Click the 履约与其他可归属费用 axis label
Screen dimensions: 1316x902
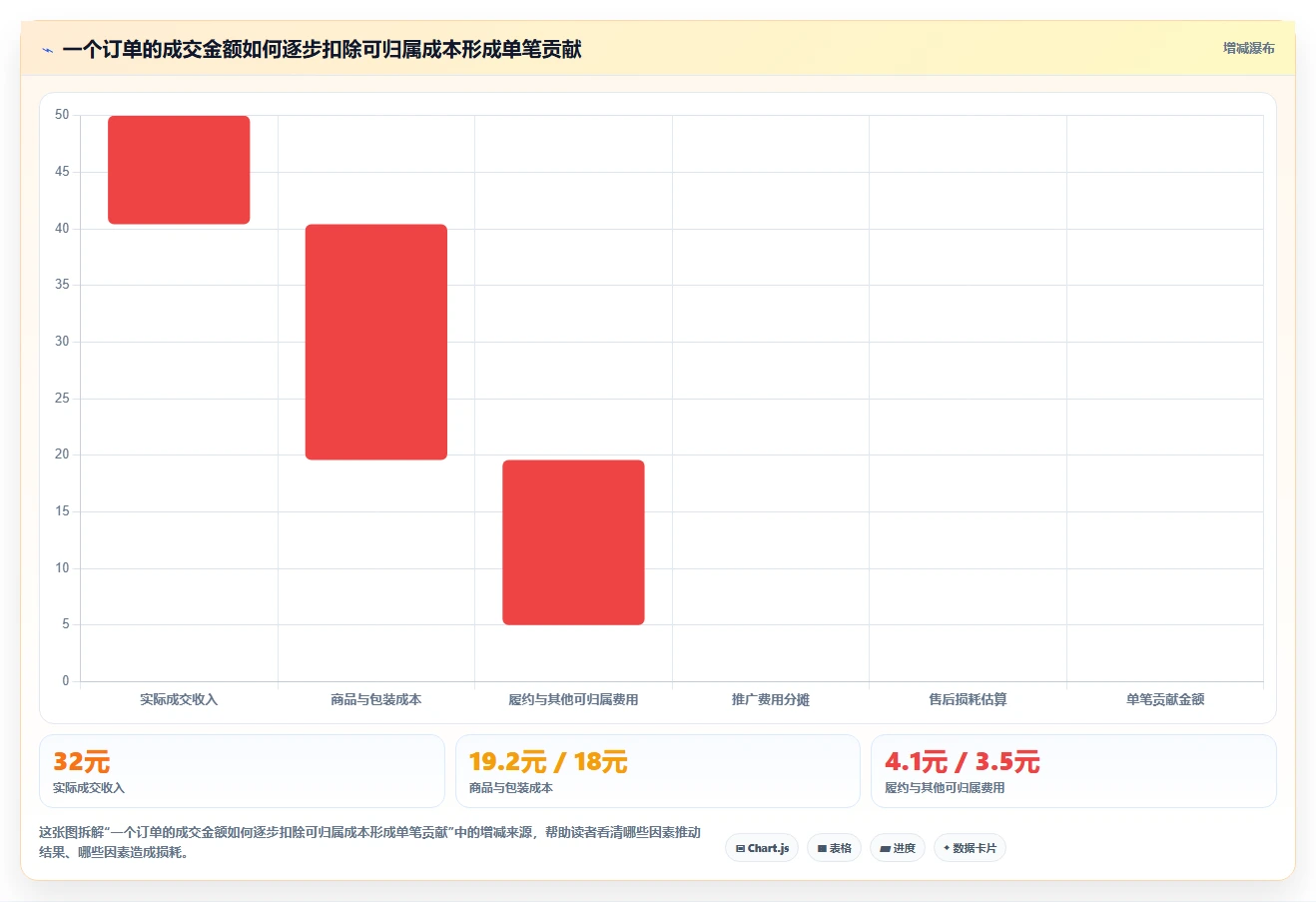point(573,699)
